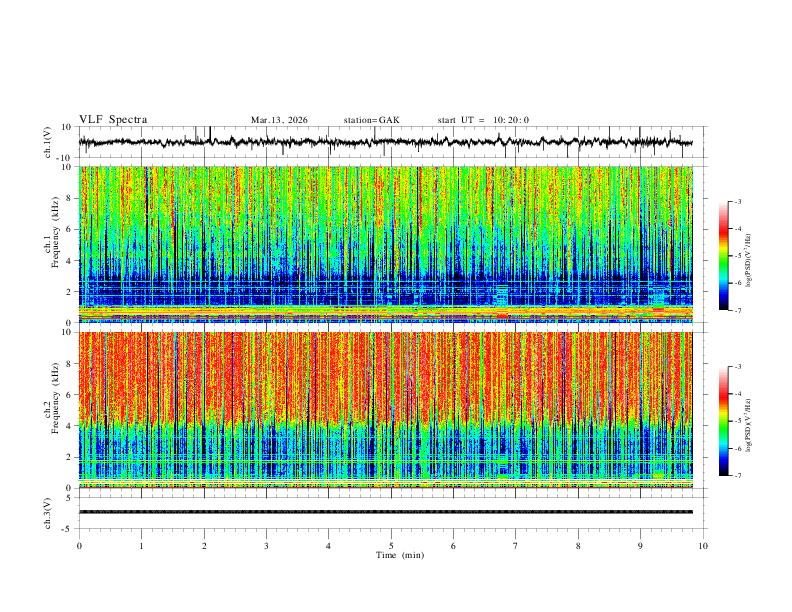Click time axis tick "3"
Viewport: 792px width, 612px height.
coord(266,546)
